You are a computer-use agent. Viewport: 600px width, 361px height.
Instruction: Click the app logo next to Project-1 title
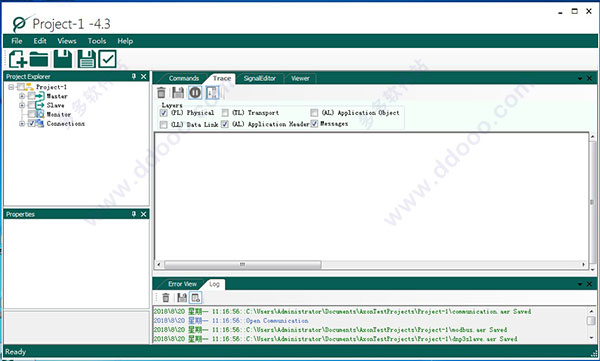pos(20,23)
